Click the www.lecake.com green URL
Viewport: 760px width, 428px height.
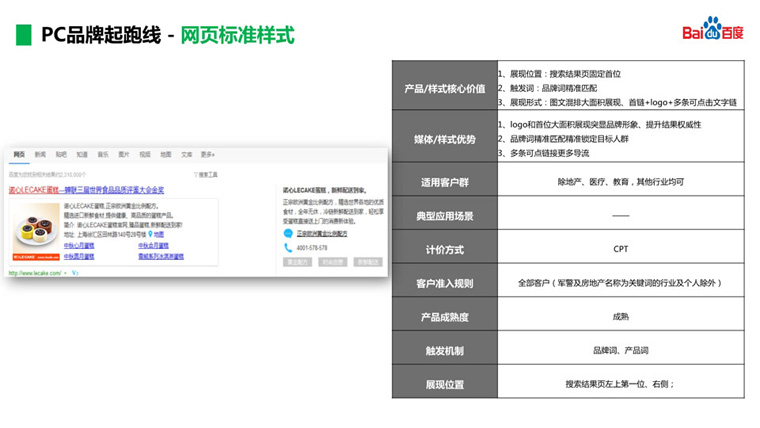coord(35,273)
